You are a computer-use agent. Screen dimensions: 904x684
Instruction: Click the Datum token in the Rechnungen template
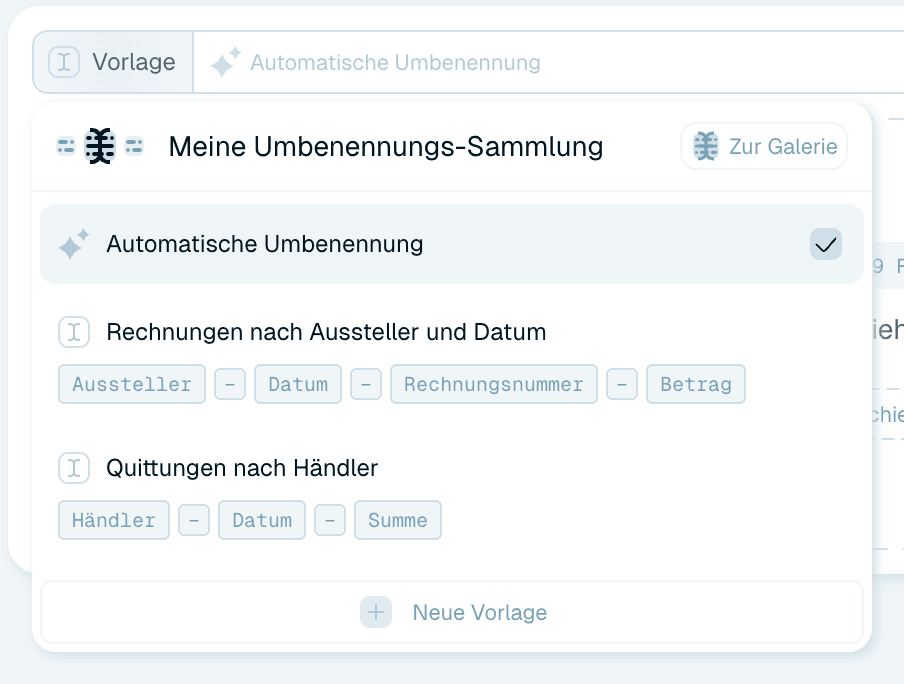(298, 384)
